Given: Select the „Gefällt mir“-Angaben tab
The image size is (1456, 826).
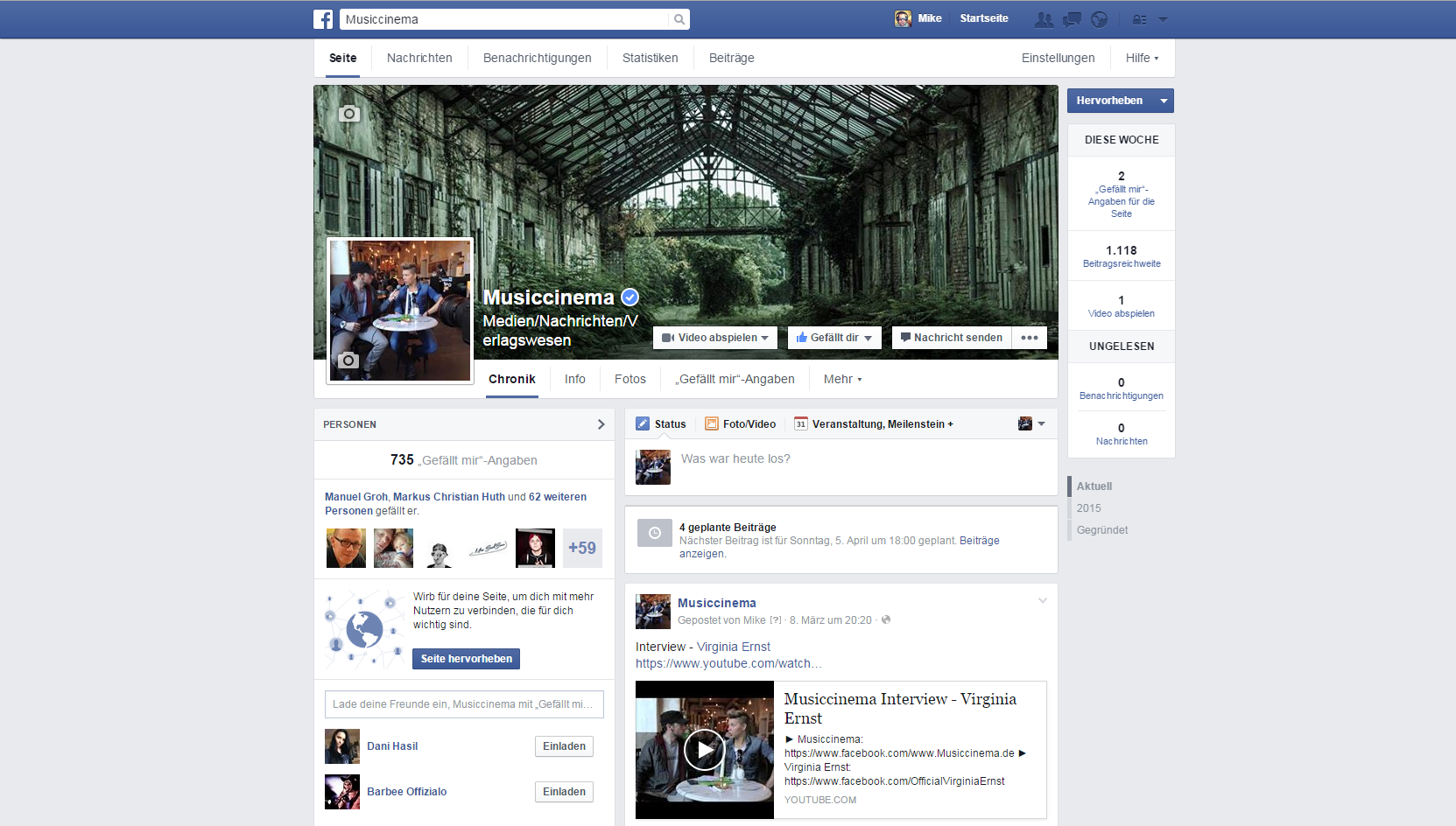Looking at the screenshot, I should tap(735, 379).
